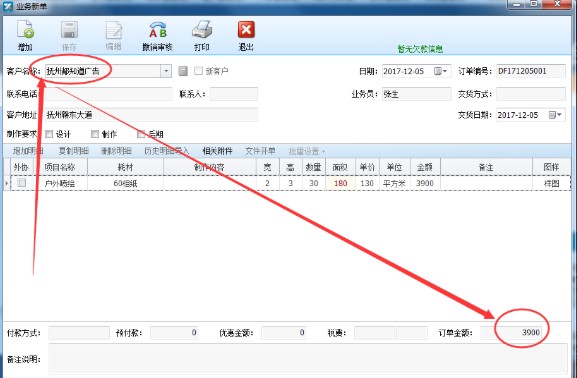Screen dimensions: 577x378
Task: Click the row indicator arrow of first row
Action: pos(7,183)
